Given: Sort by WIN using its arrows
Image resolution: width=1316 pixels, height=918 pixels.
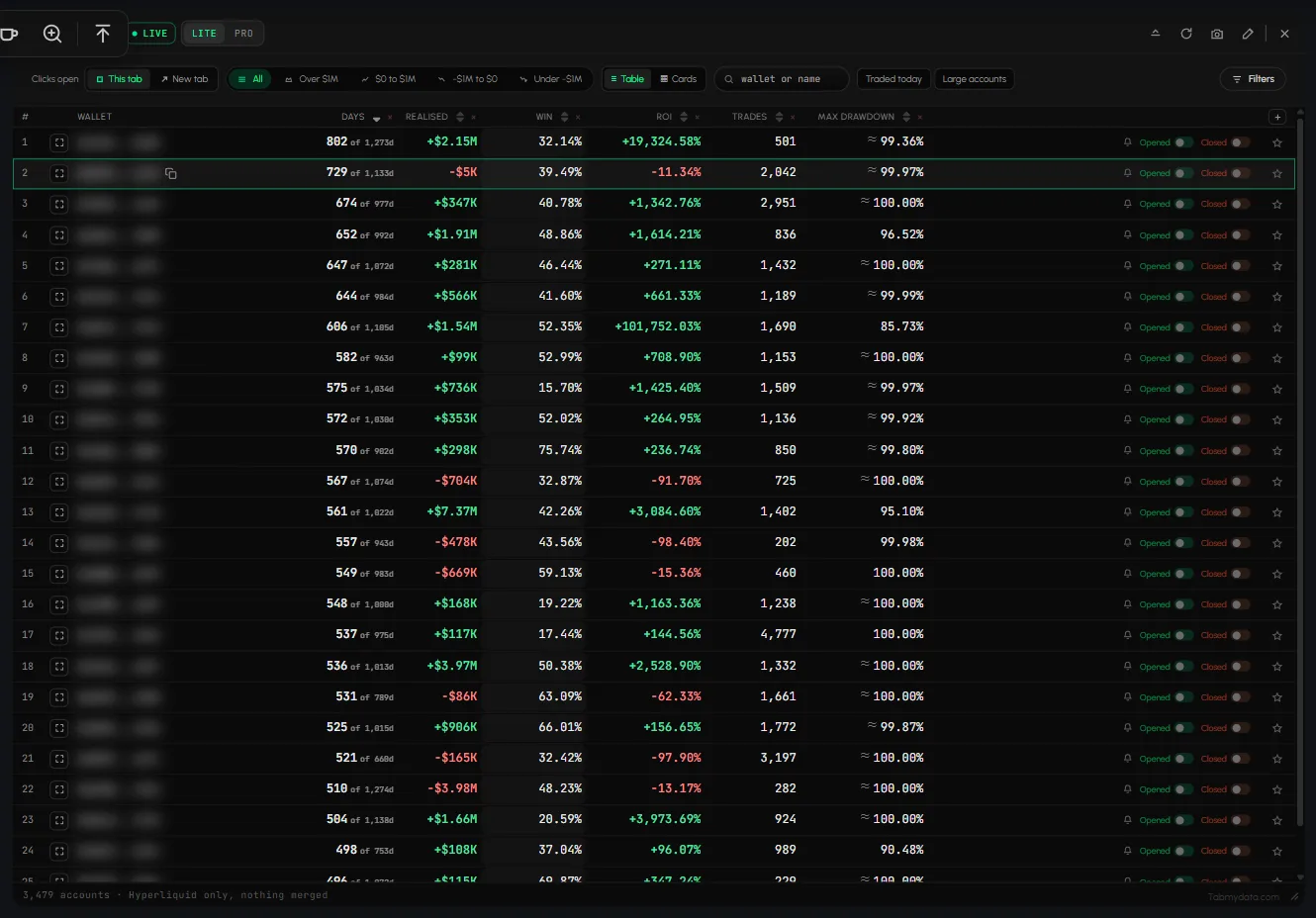Looking at the screenshot, I should [565, 117].
